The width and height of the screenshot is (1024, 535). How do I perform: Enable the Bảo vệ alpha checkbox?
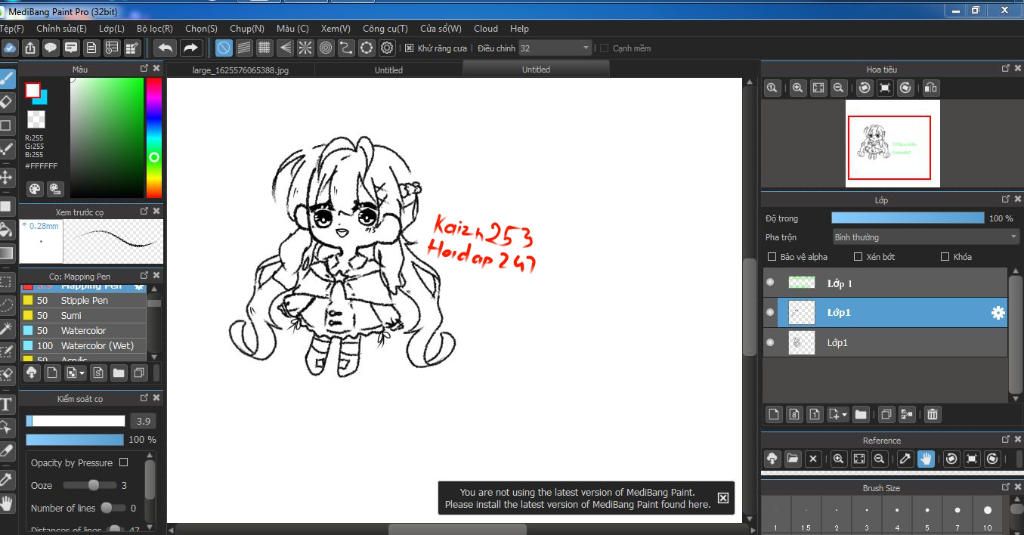[x=772, y=257]
